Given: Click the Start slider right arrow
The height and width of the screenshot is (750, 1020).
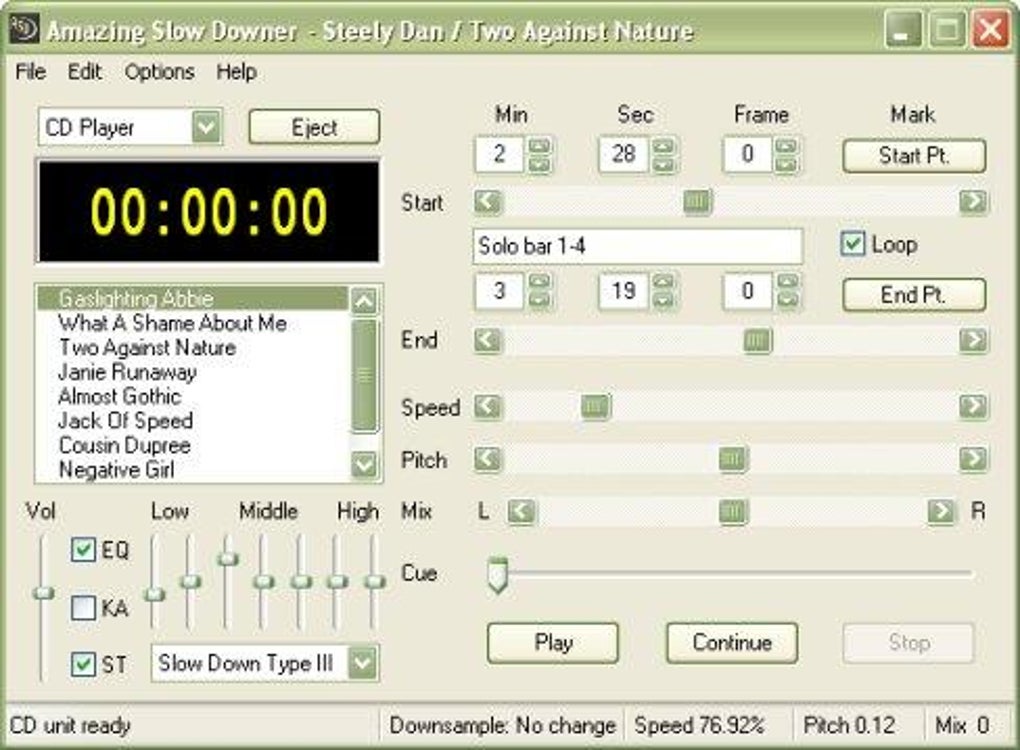Looking at the screenshot, I should 973,202.
